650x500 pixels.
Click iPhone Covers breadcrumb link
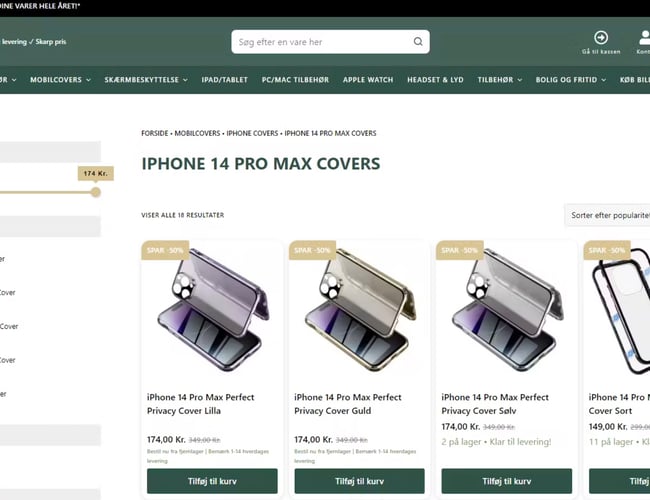252,132
